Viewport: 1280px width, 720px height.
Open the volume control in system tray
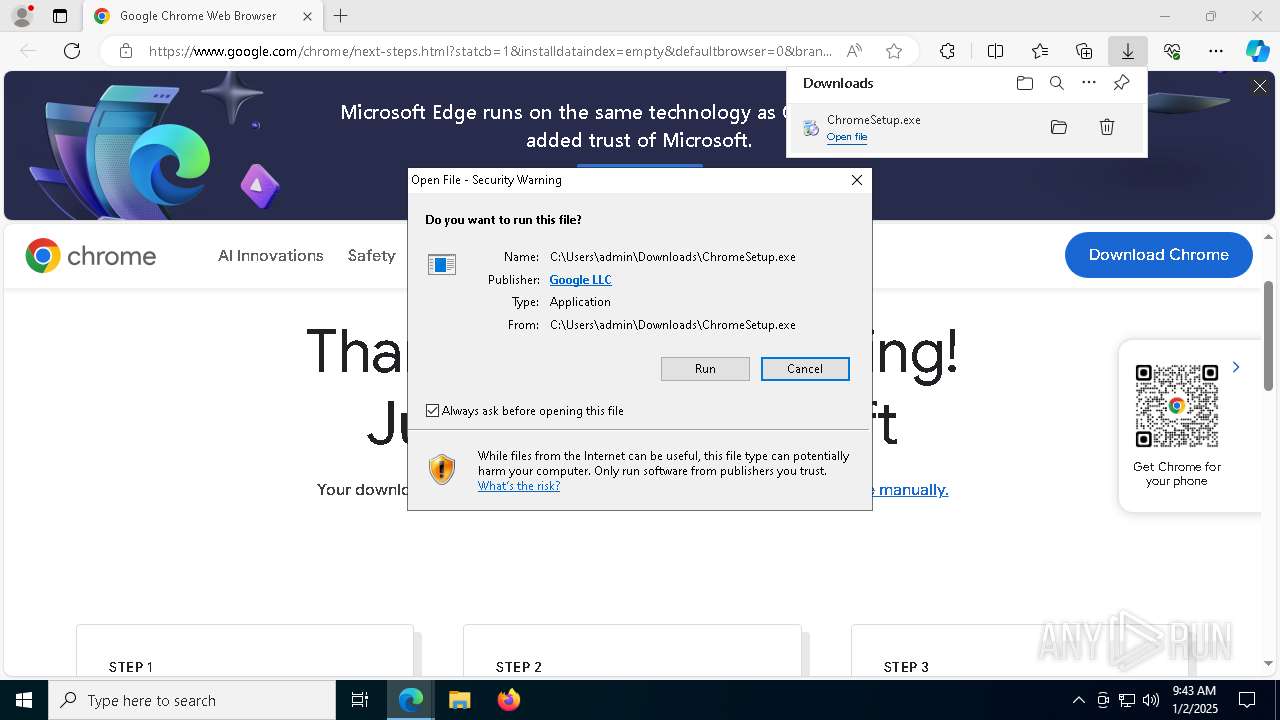point(1151,700)
